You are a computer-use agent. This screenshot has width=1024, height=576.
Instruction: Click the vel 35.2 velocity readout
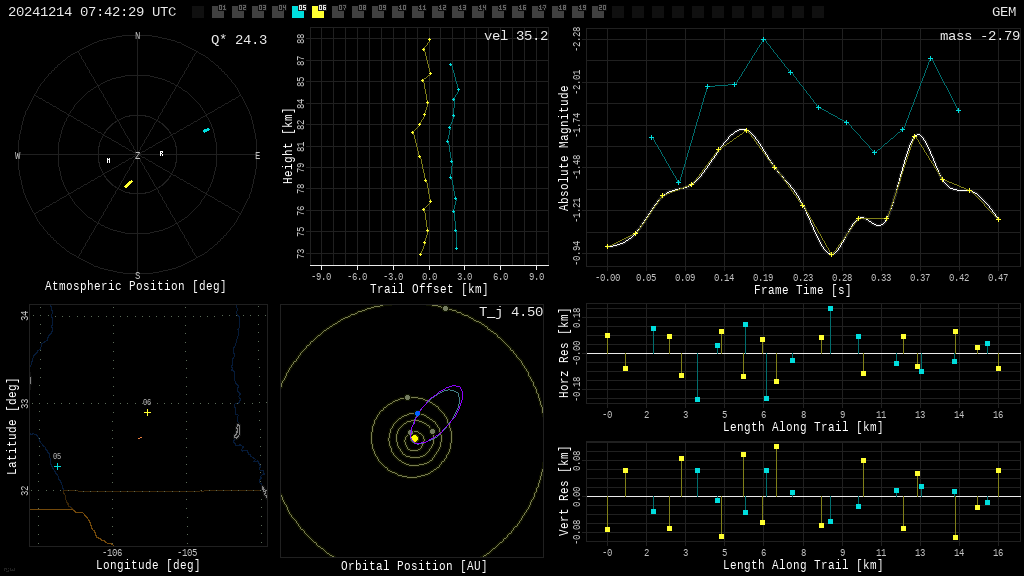(515, 36)
